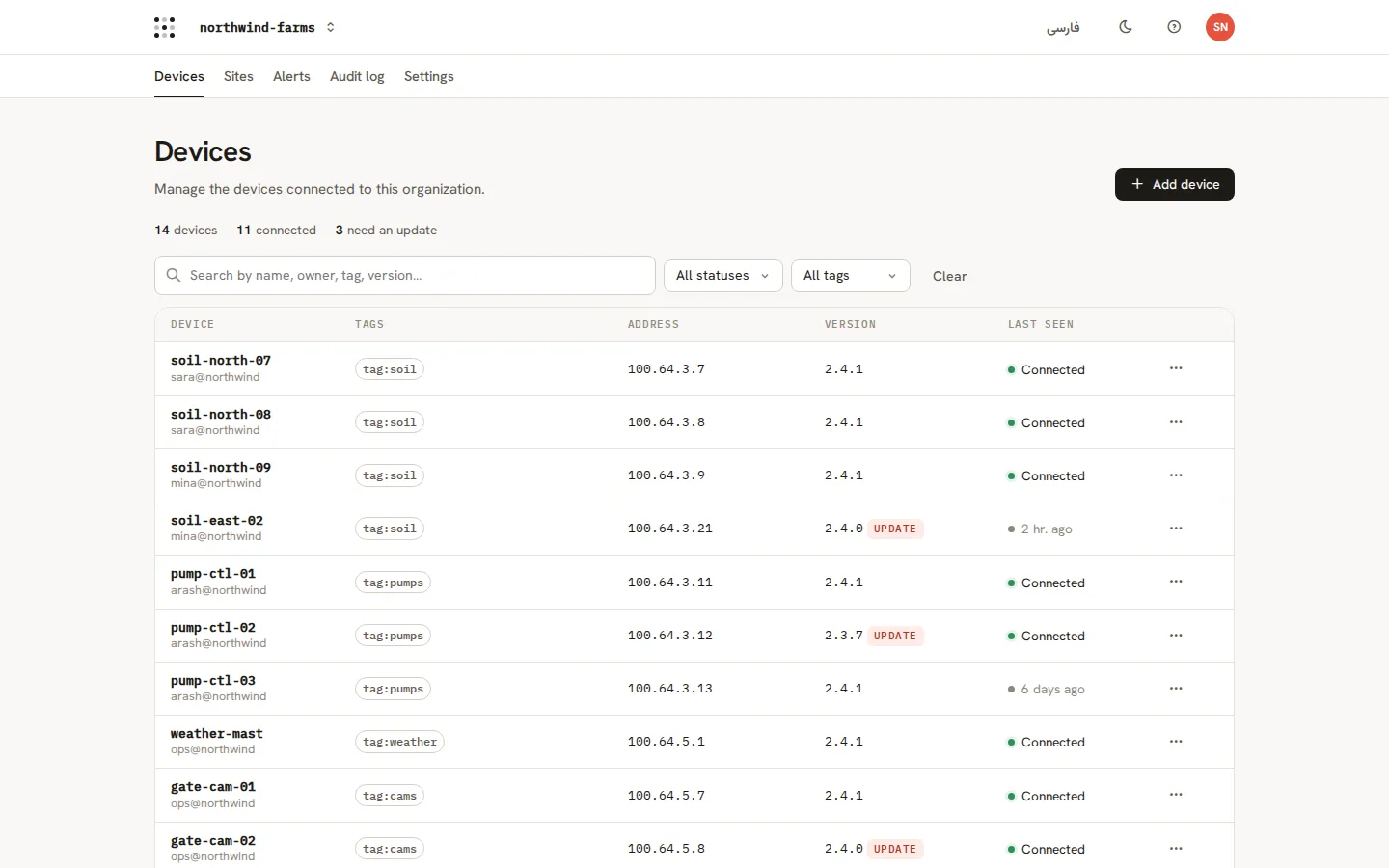
Task: Switch language to فارسی
Action: 1063,27
